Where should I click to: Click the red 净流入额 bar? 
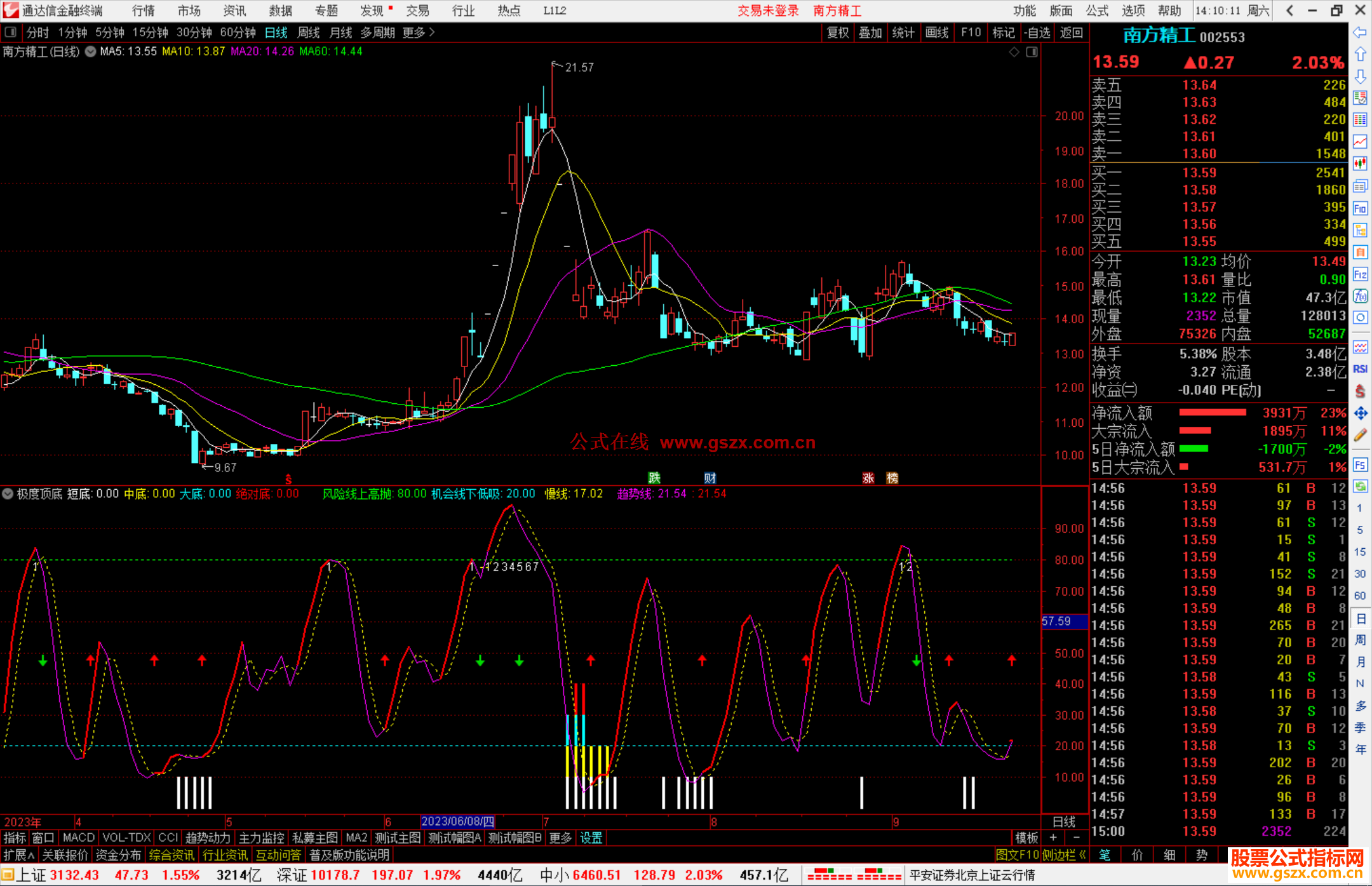(1212, 413)
